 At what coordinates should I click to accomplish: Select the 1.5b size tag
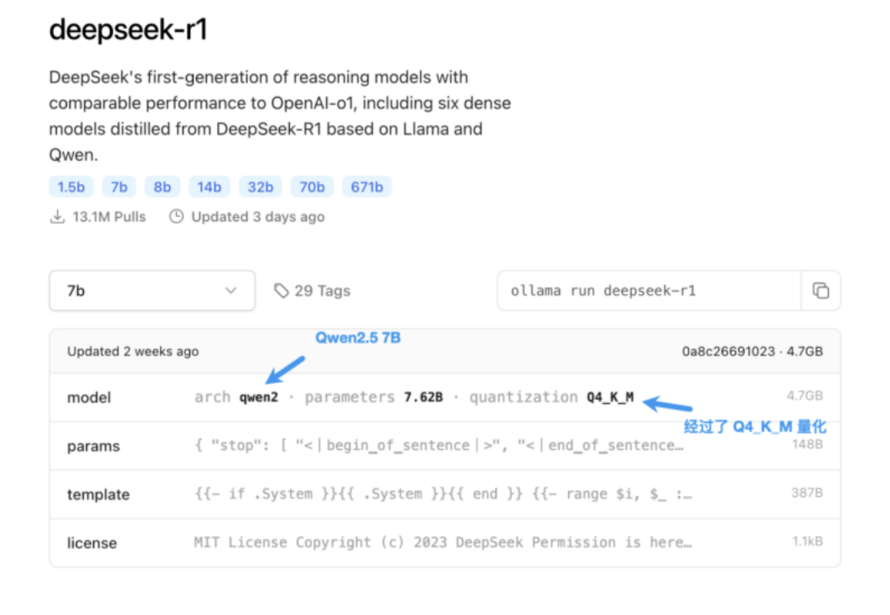[71, 187]
